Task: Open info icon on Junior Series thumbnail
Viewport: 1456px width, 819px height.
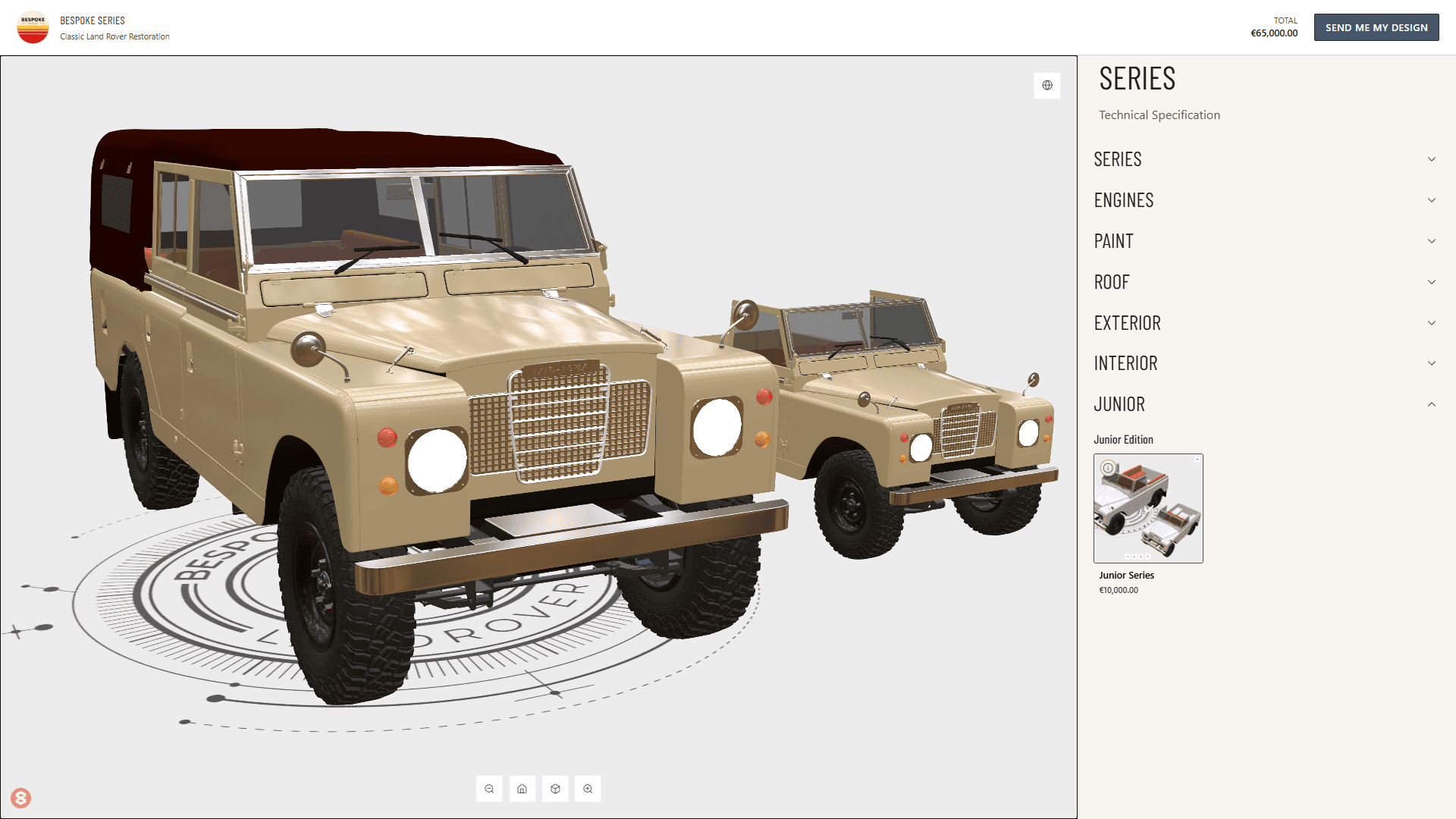Action: point(1108,468)
